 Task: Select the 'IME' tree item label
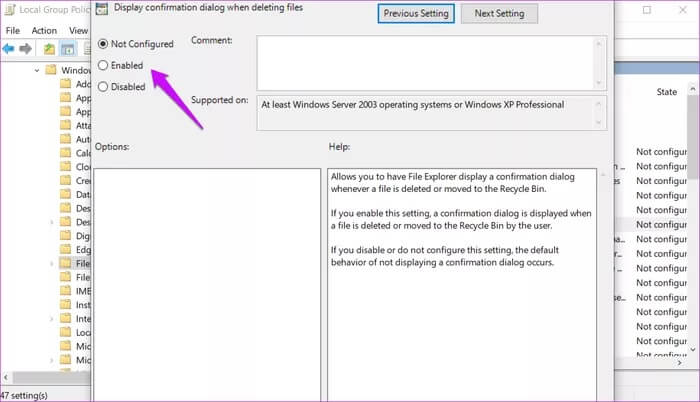tap(83, 291)
